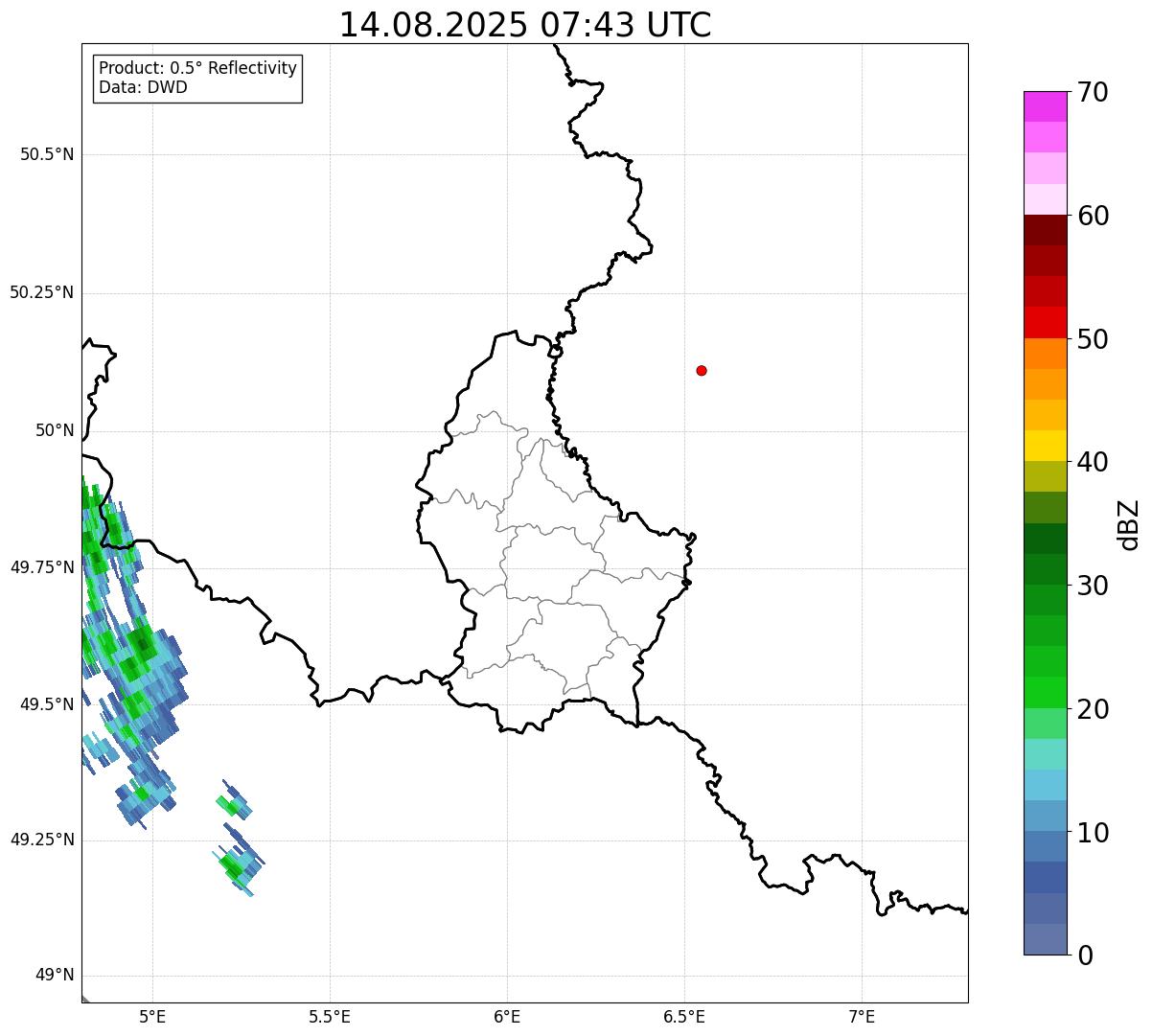Click the 49.25°N latitude label
Screen dimensions: 1152x1036
(x=42, y=840)
